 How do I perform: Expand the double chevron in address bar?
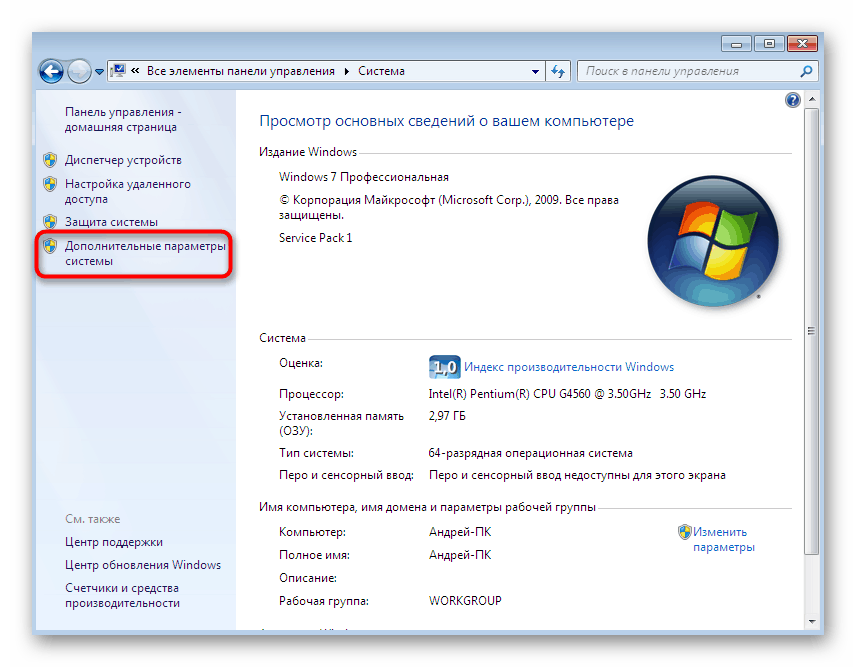(135, 71)
